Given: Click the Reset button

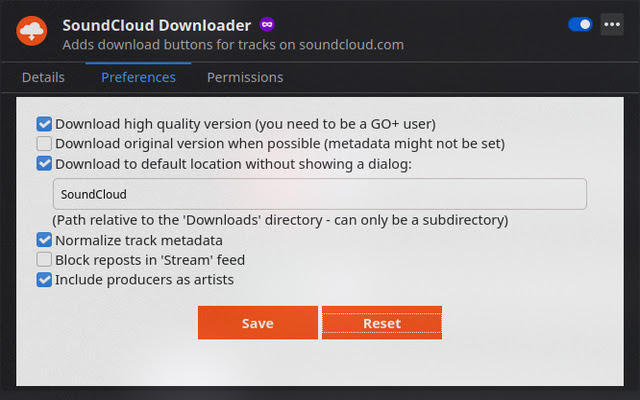Looking at the screenshot, I should point(382,323).
